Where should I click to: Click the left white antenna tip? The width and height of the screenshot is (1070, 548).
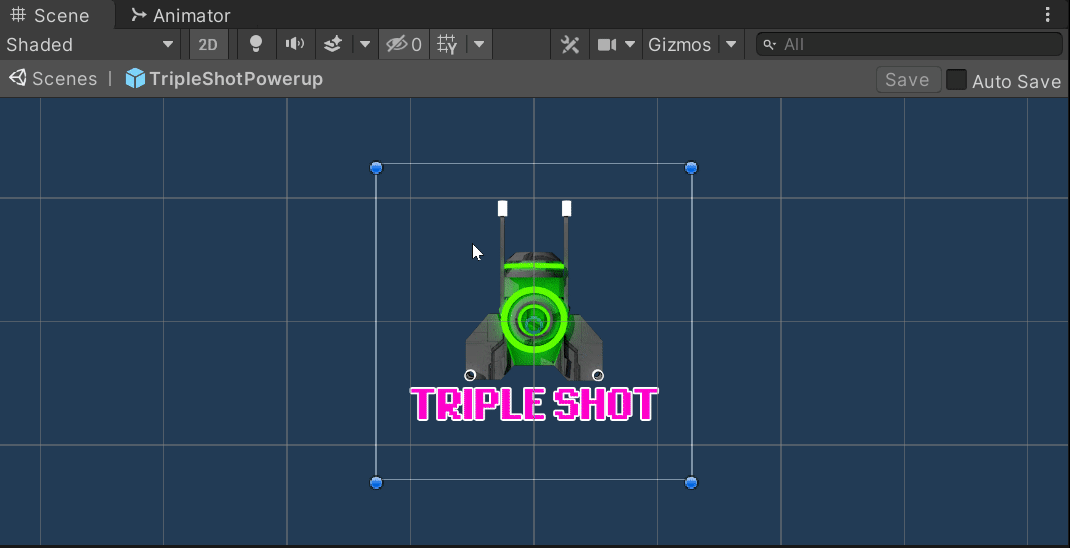coord(503,208)
